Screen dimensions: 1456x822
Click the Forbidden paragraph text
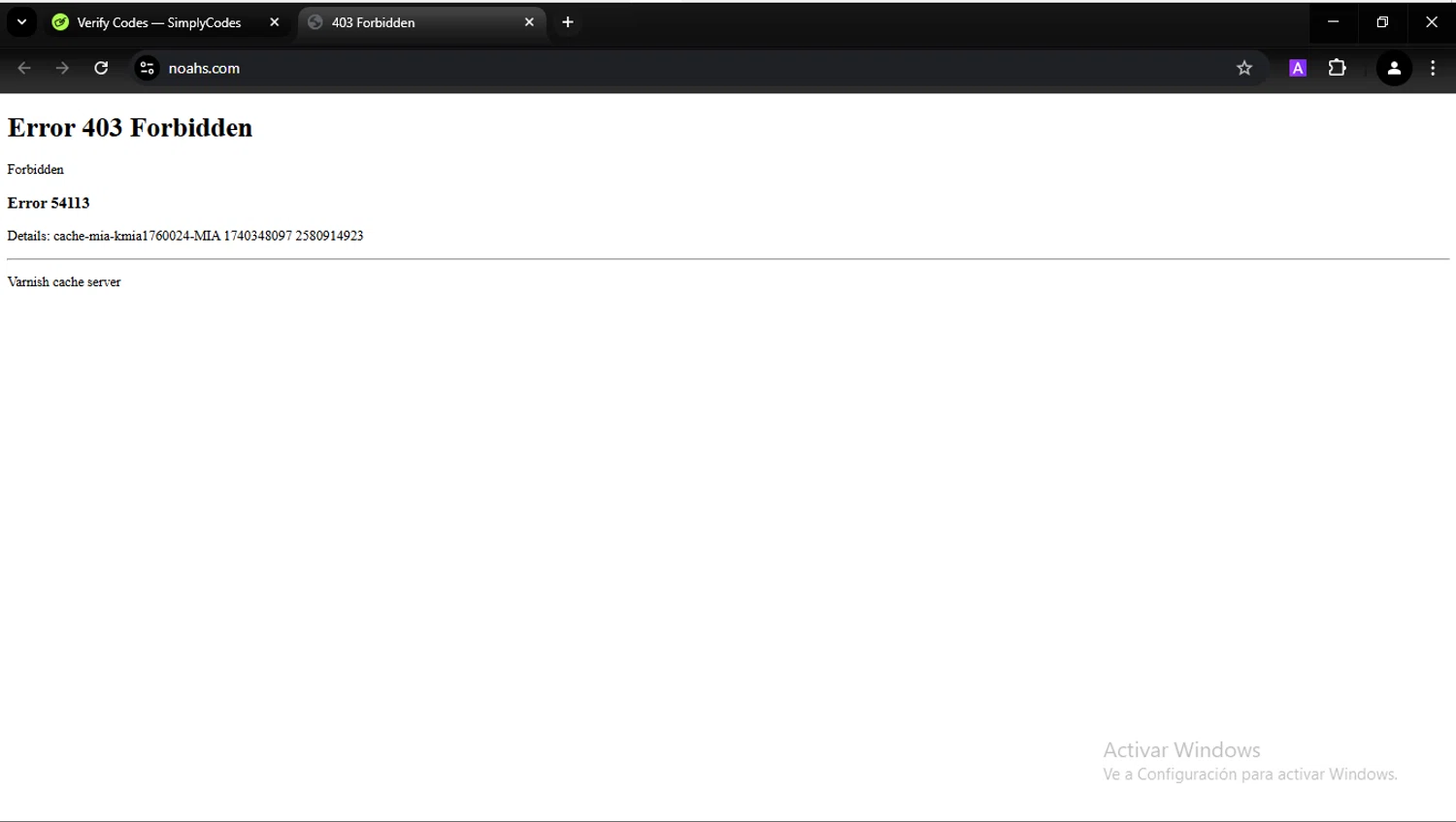(36, 170)
